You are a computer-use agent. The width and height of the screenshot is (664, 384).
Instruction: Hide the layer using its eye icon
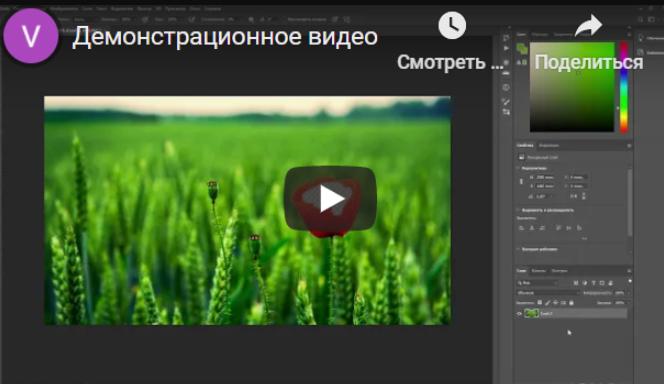click(x=519, y=314)
